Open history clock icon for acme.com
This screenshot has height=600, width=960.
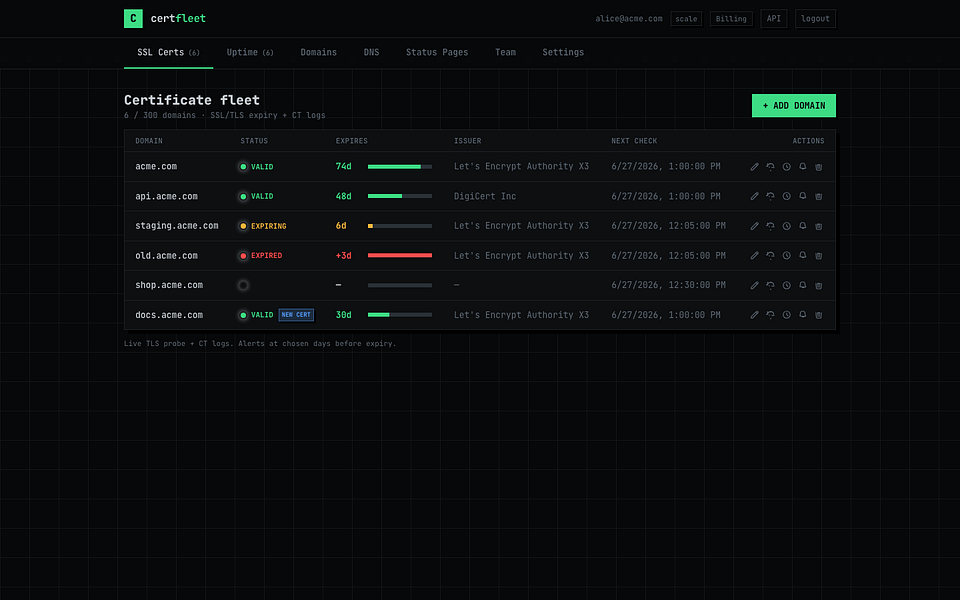787,167
